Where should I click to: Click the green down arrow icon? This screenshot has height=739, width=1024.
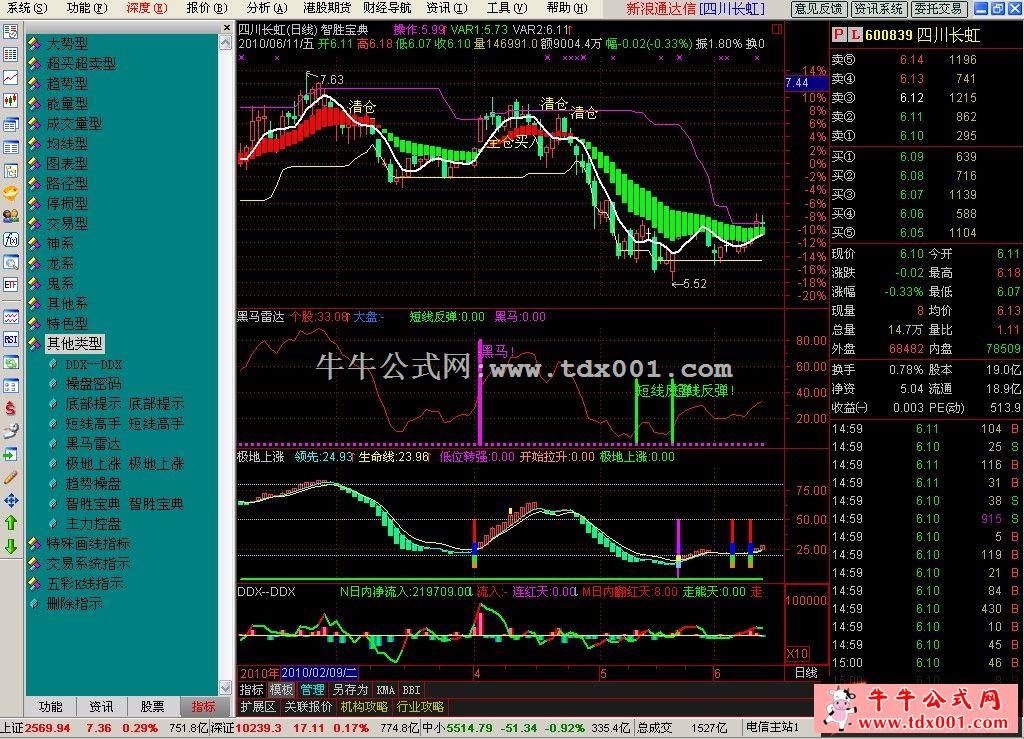tap(10, 546)
